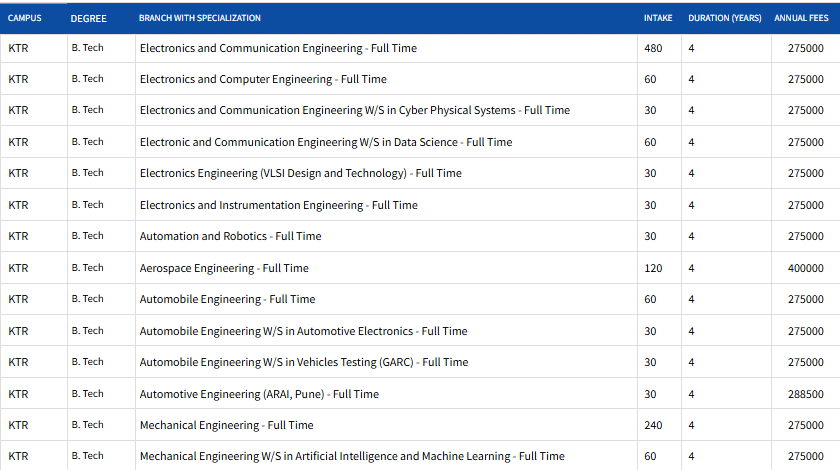Viewport: 840px width, 470px height.
Task: Click the BRANCH WITH SPECIALIZATION header
Action: [200, 18]
